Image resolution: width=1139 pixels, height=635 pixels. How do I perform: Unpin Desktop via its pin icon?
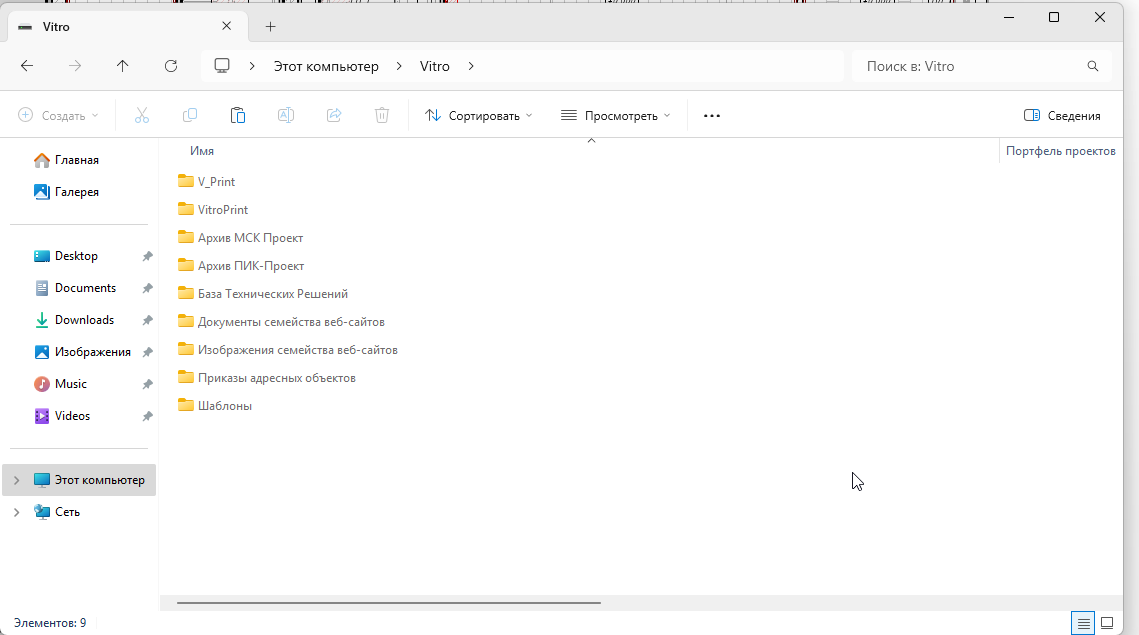point(147,256)
